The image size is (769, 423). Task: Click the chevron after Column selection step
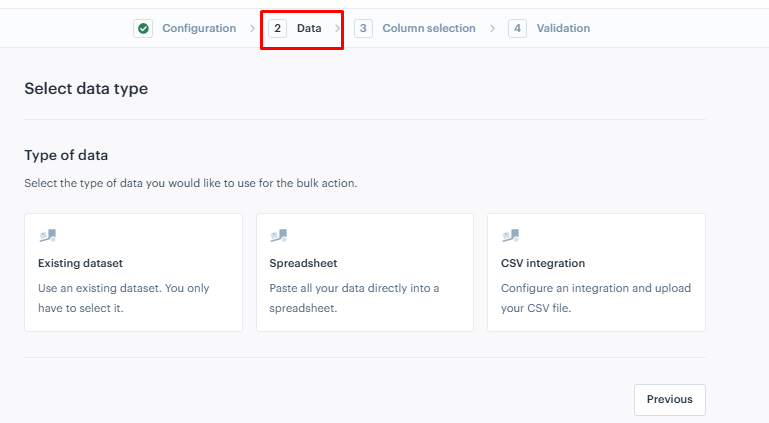point(492,28)
